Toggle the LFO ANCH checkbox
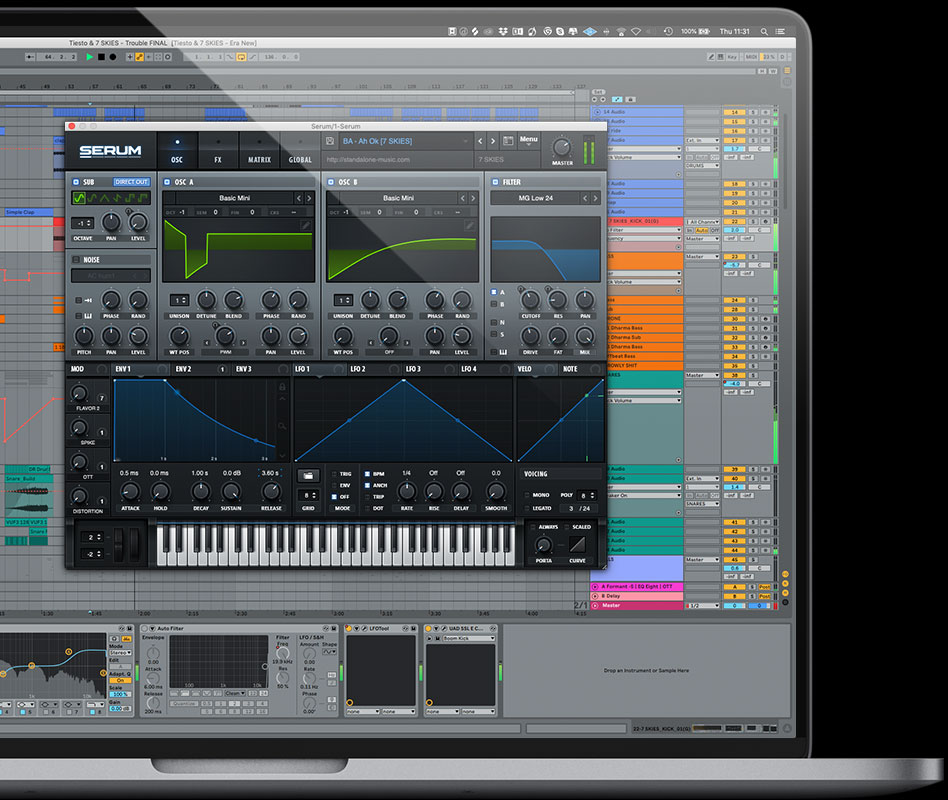Screen dimensions: 948x800 (367, 486)
